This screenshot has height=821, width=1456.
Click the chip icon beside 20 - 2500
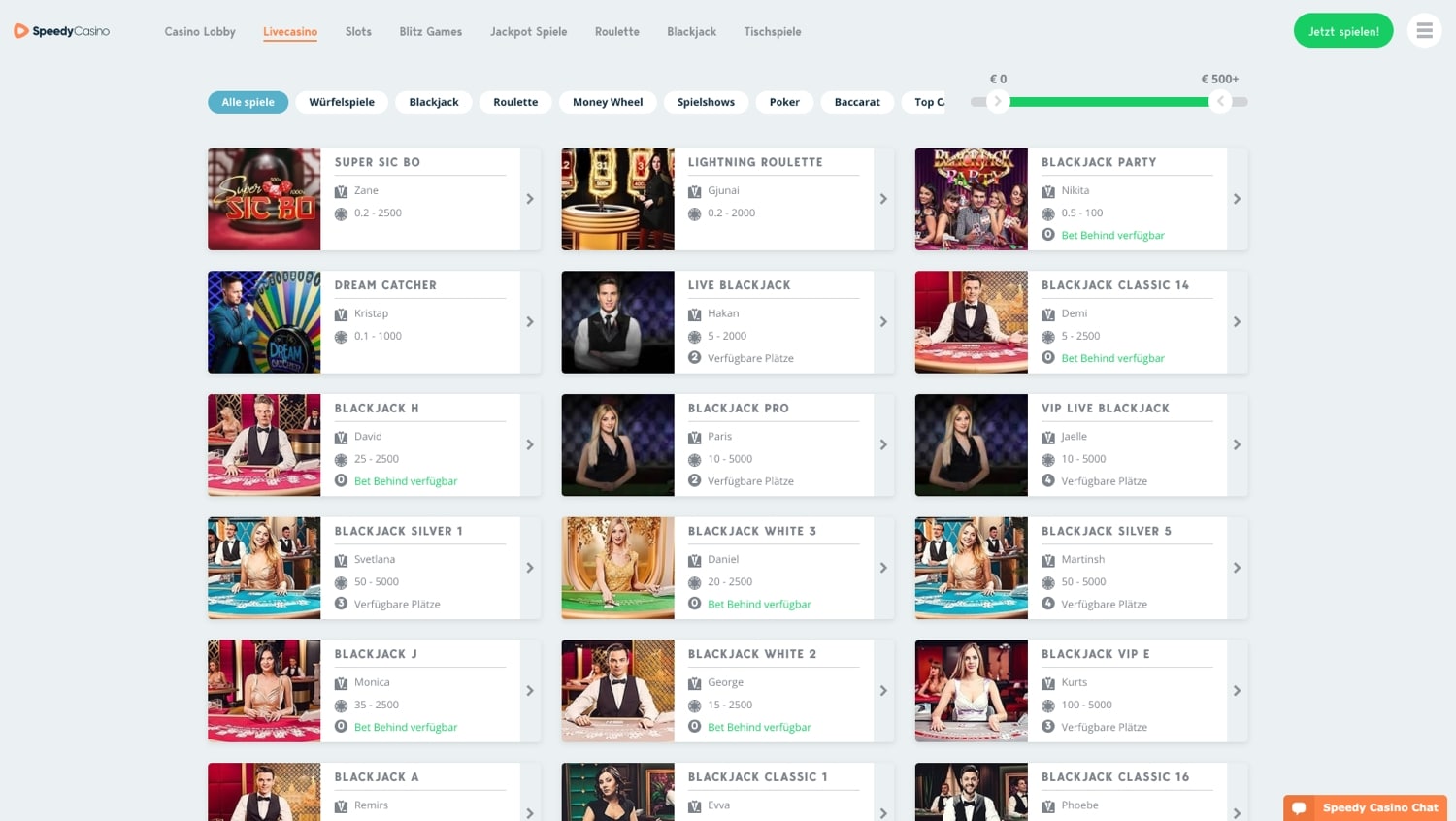[694, 582]
